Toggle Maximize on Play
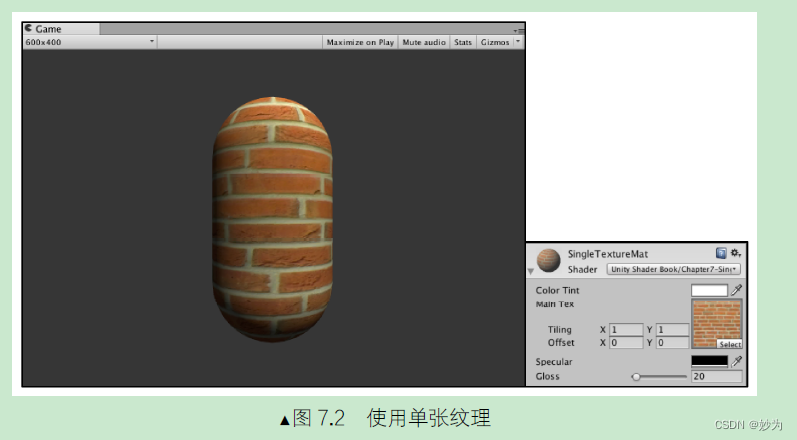The image size is (797, 440). [x=360, y=42]
